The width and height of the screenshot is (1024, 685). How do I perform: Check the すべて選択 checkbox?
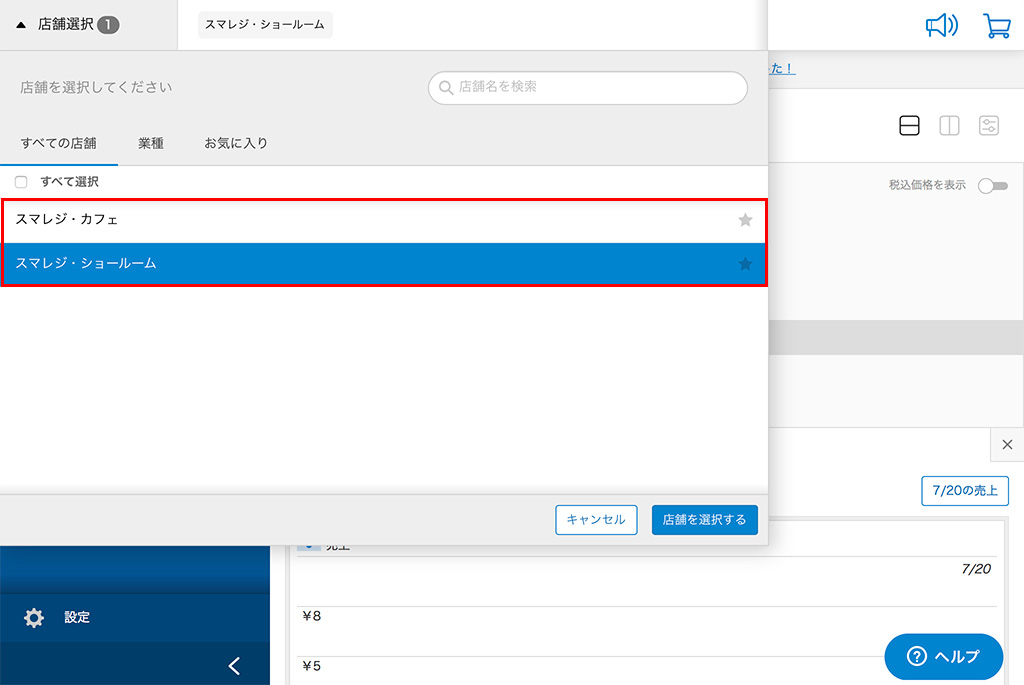coord(21,182)
